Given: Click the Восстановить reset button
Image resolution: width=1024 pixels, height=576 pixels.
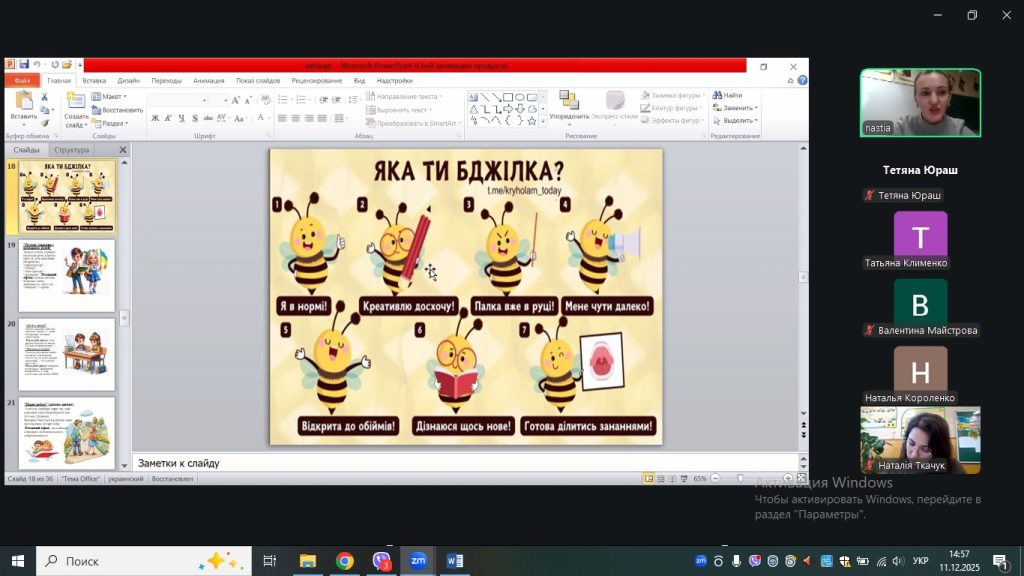Looking at the screenshot, I should [117, 110].
